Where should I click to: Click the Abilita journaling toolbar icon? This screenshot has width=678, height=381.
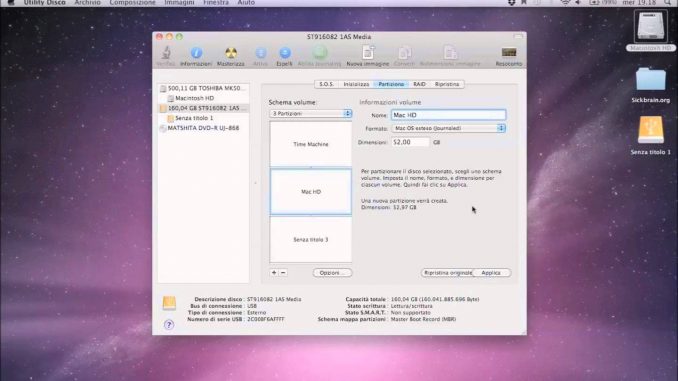pyautogui.click(x=320, y=53)
